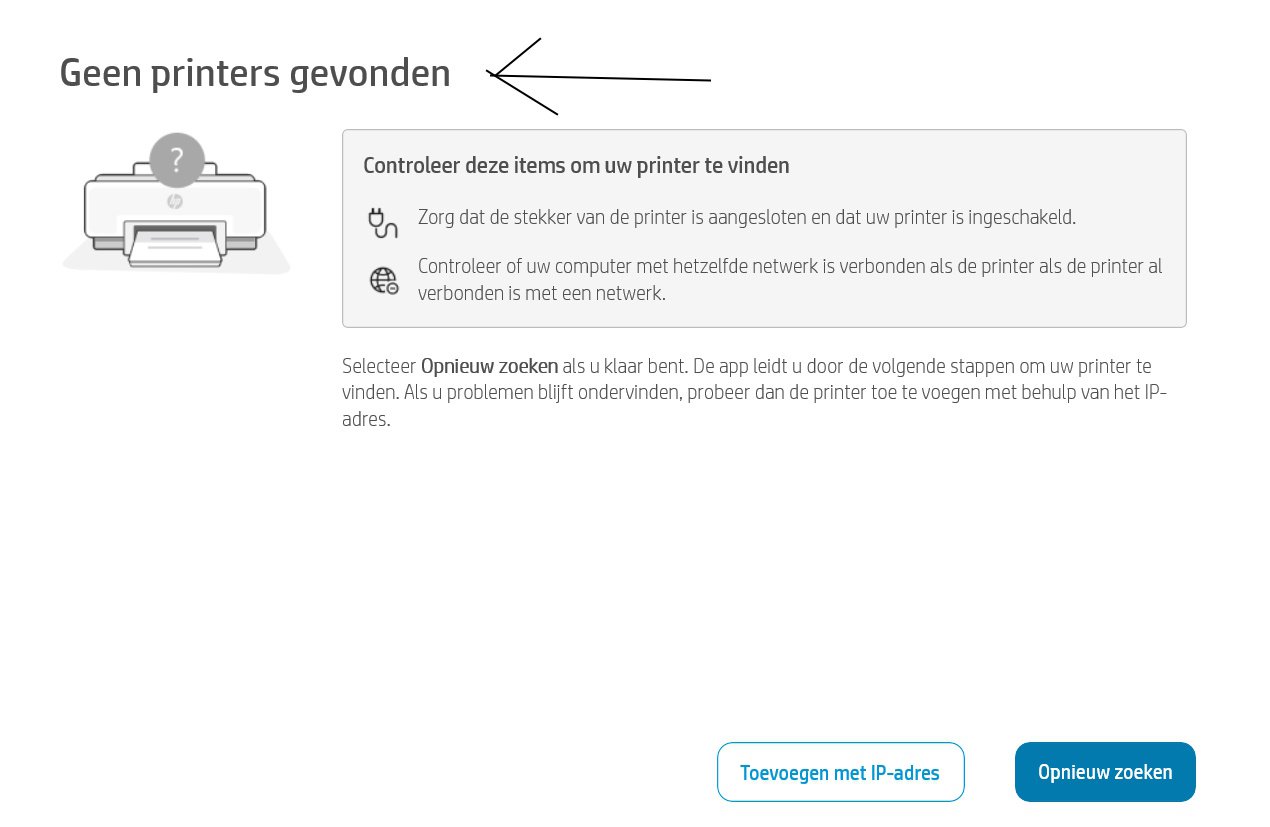Image resolution: width=1270 pixels, height=827 pixels.
Task: Click the printer's paper output tray
Action: coord(173,246)
